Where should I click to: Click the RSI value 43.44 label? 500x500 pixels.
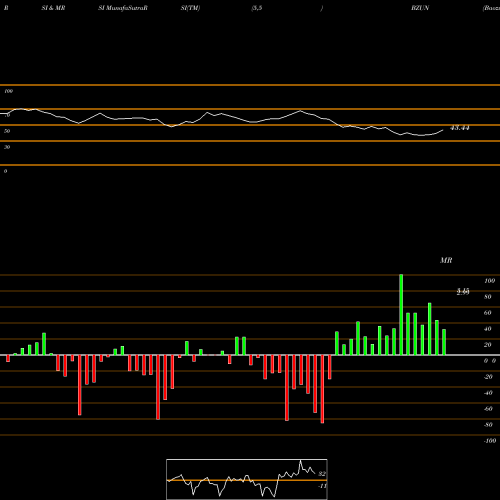click(460, 128)
